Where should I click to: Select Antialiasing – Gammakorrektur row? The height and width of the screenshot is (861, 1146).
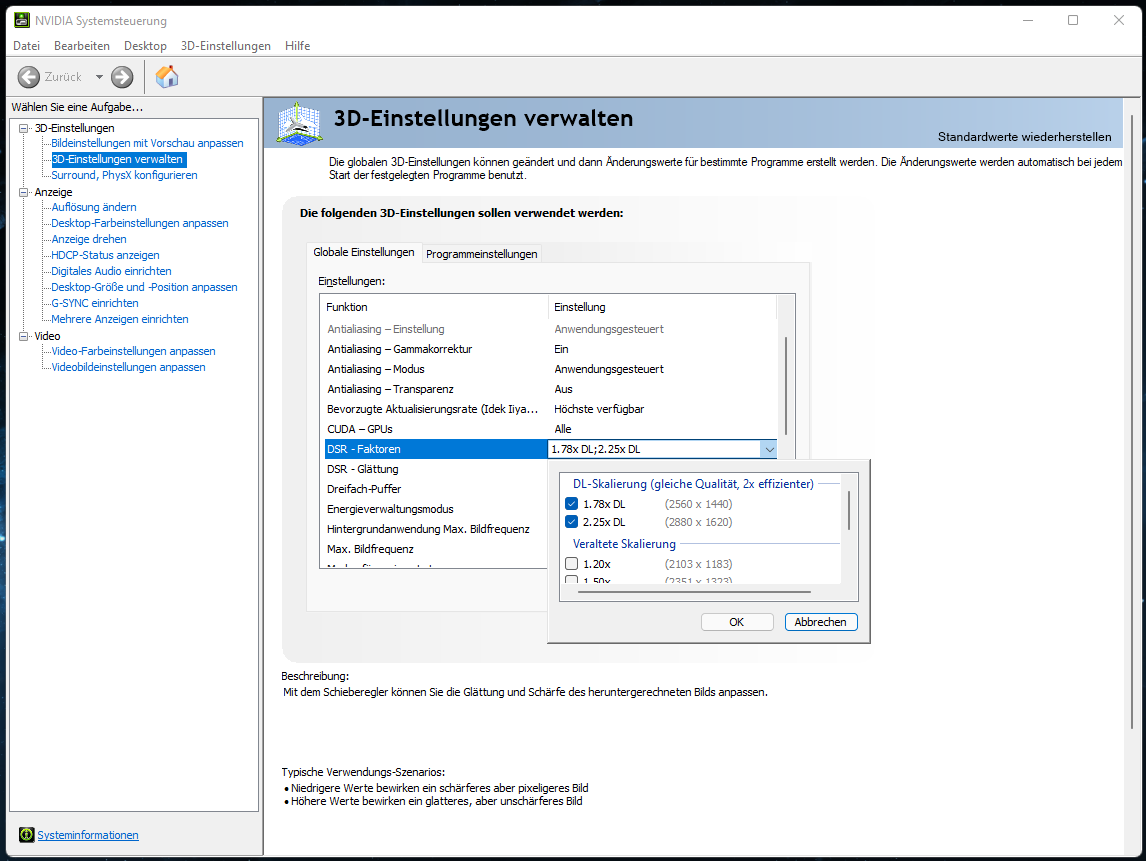pyautogui.click(x=550, y=349)
